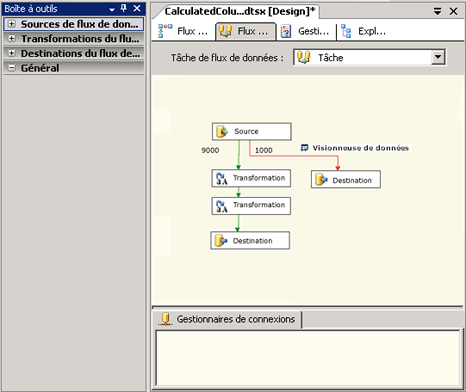Click inside the connection managers area
Viewport: 466px width, 392px height.
[x=308, y=358]
